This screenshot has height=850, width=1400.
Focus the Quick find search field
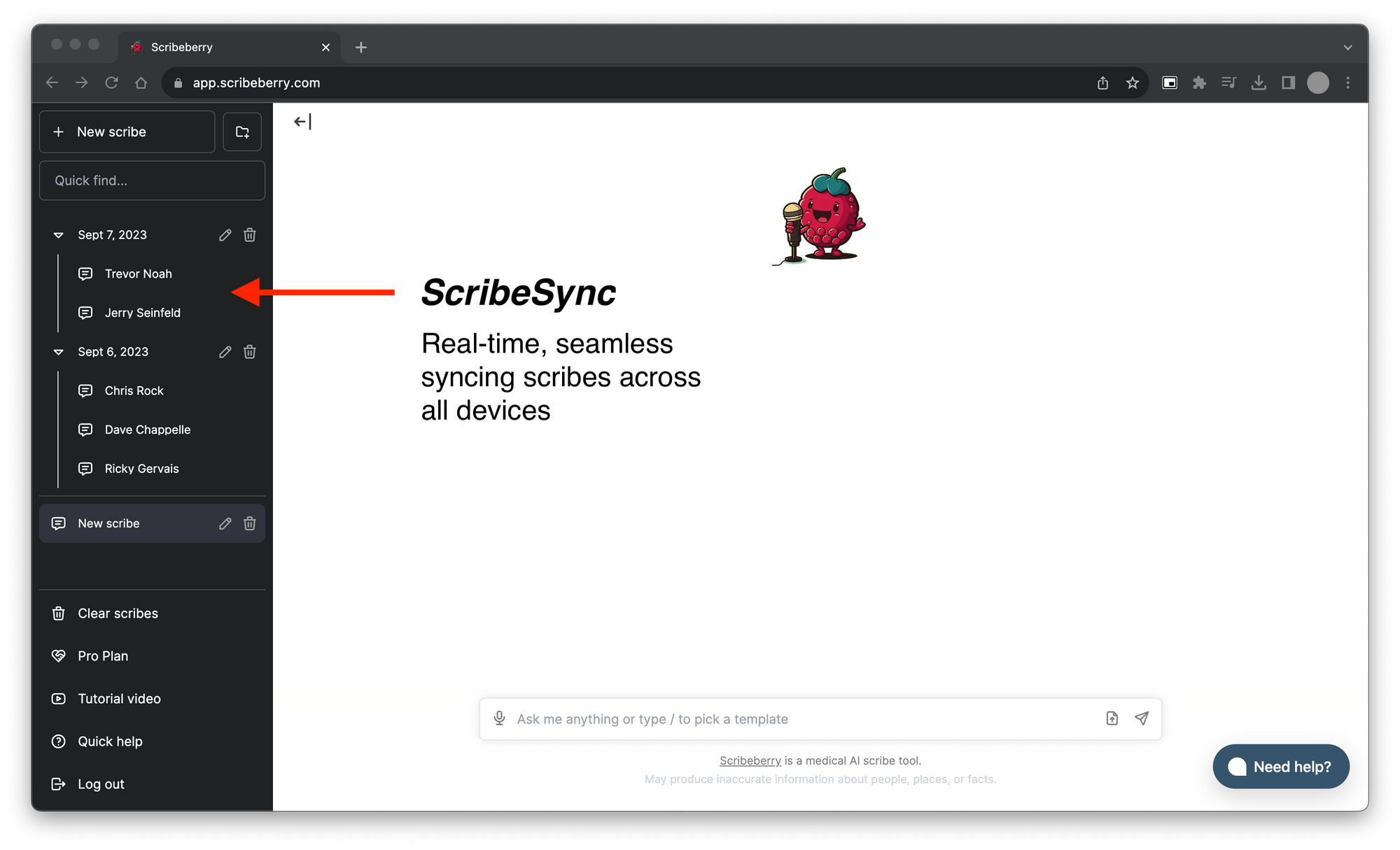pos(152,180)
